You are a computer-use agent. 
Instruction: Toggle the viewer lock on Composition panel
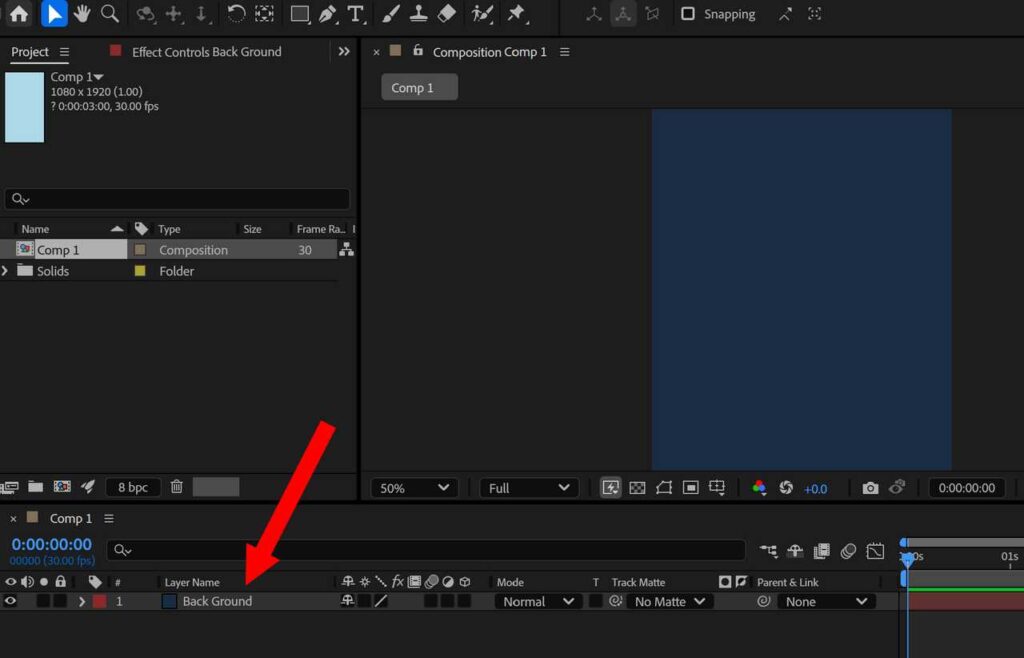point(418,50)
